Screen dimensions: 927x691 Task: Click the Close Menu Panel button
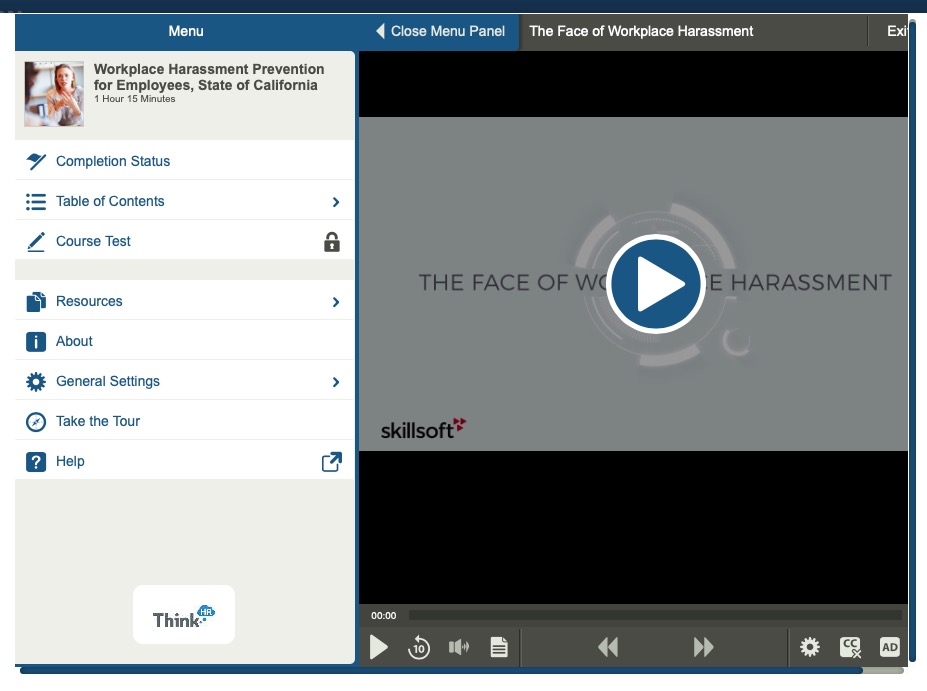[x=440, y=31]
